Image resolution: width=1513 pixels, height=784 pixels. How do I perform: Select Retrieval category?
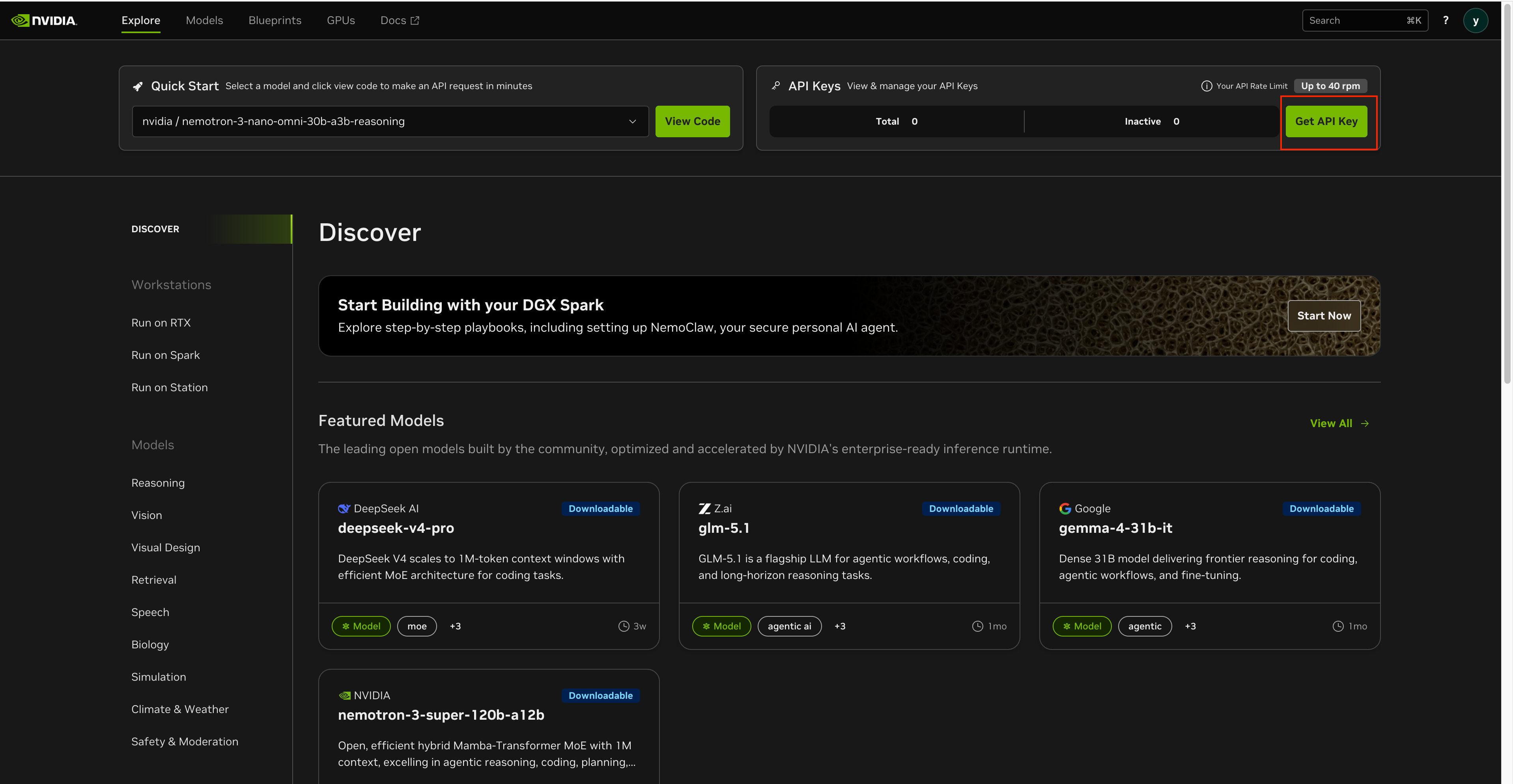154,580
